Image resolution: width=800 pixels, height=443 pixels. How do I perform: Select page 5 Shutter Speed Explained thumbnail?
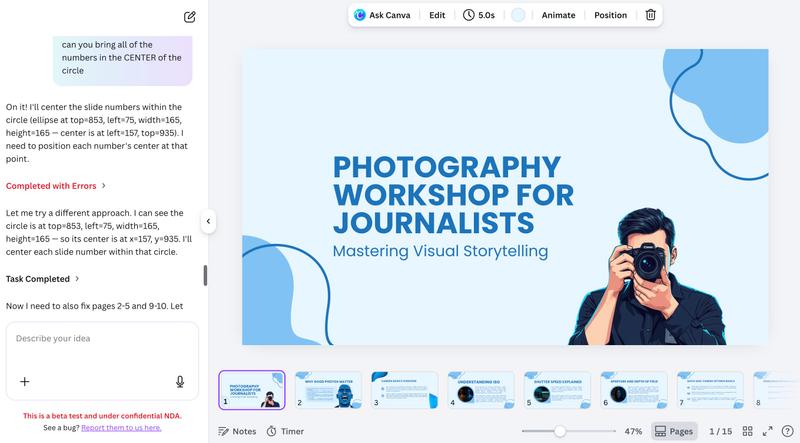click(x=558, y=390)
